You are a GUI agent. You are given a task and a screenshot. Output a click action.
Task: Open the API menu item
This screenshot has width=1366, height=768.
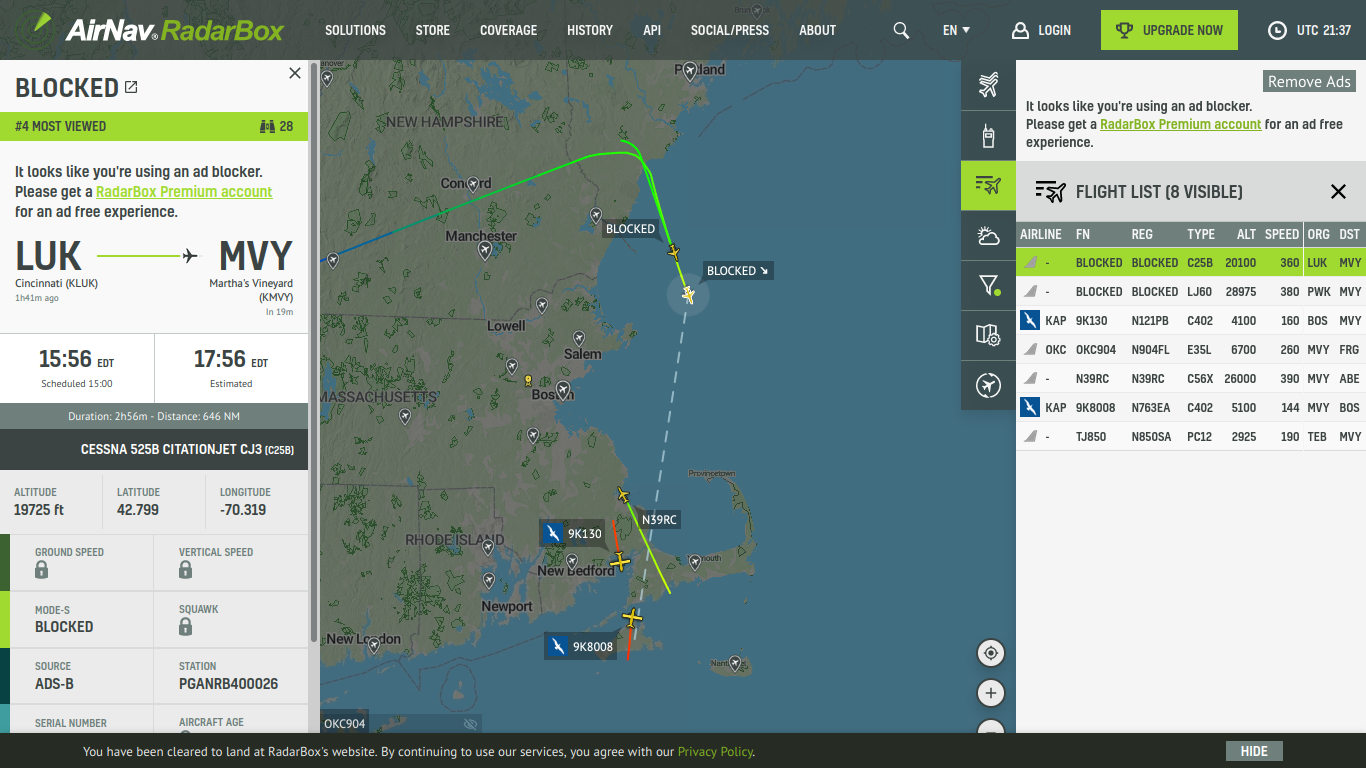pos(652,30)
